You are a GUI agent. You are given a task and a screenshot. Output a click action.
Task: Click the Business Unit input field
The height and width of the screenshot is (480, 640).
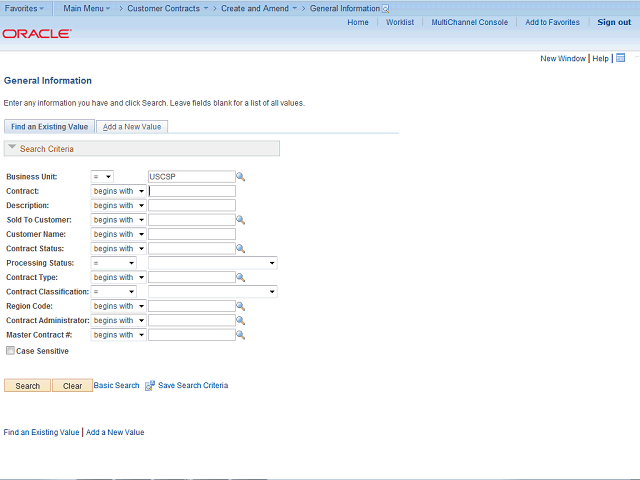[x=192, y=177]
